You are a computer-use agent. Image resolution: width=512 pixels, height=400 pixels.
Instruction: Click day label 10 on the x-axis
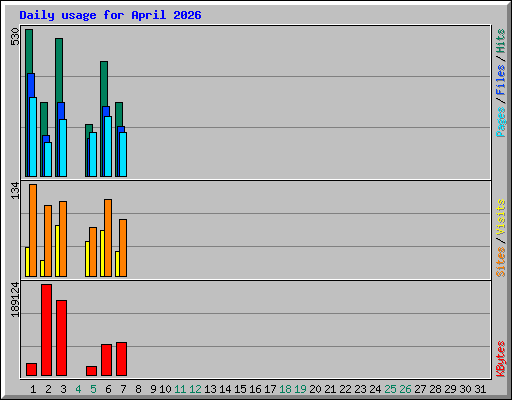coord(165,389)
